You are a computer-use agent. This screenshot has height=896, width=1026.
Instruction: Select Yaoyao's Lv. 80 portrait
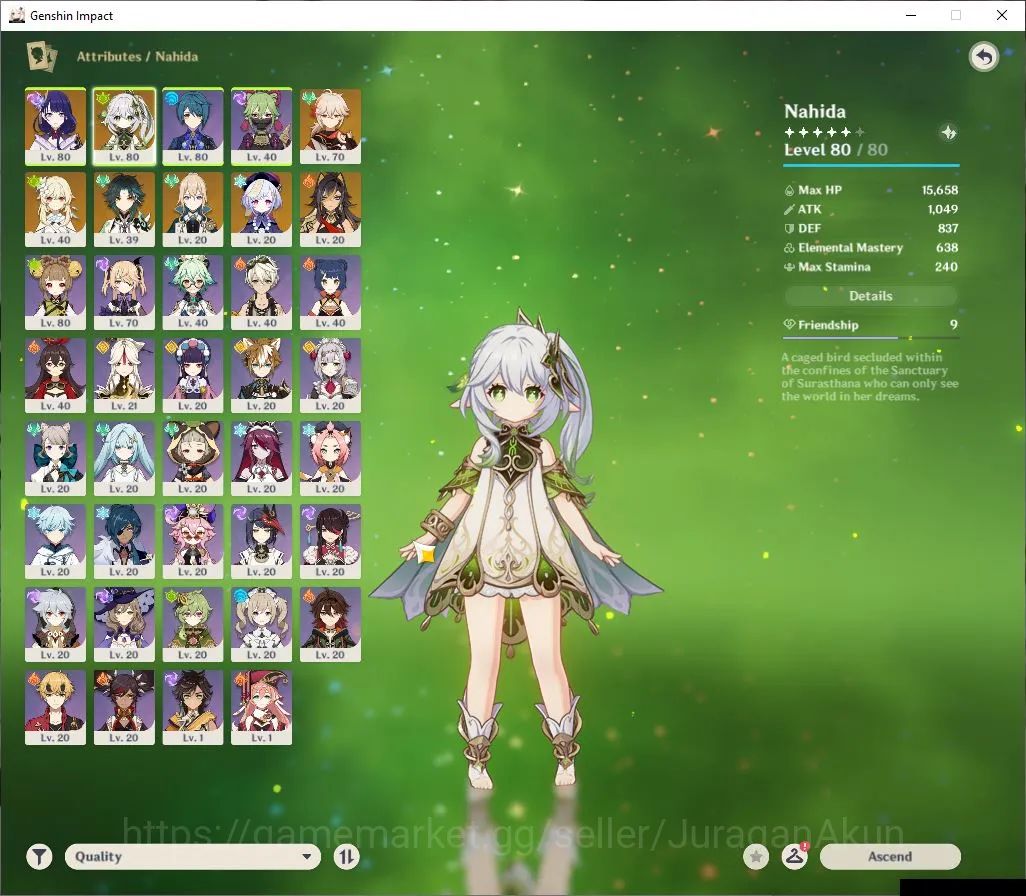point(56,293)
